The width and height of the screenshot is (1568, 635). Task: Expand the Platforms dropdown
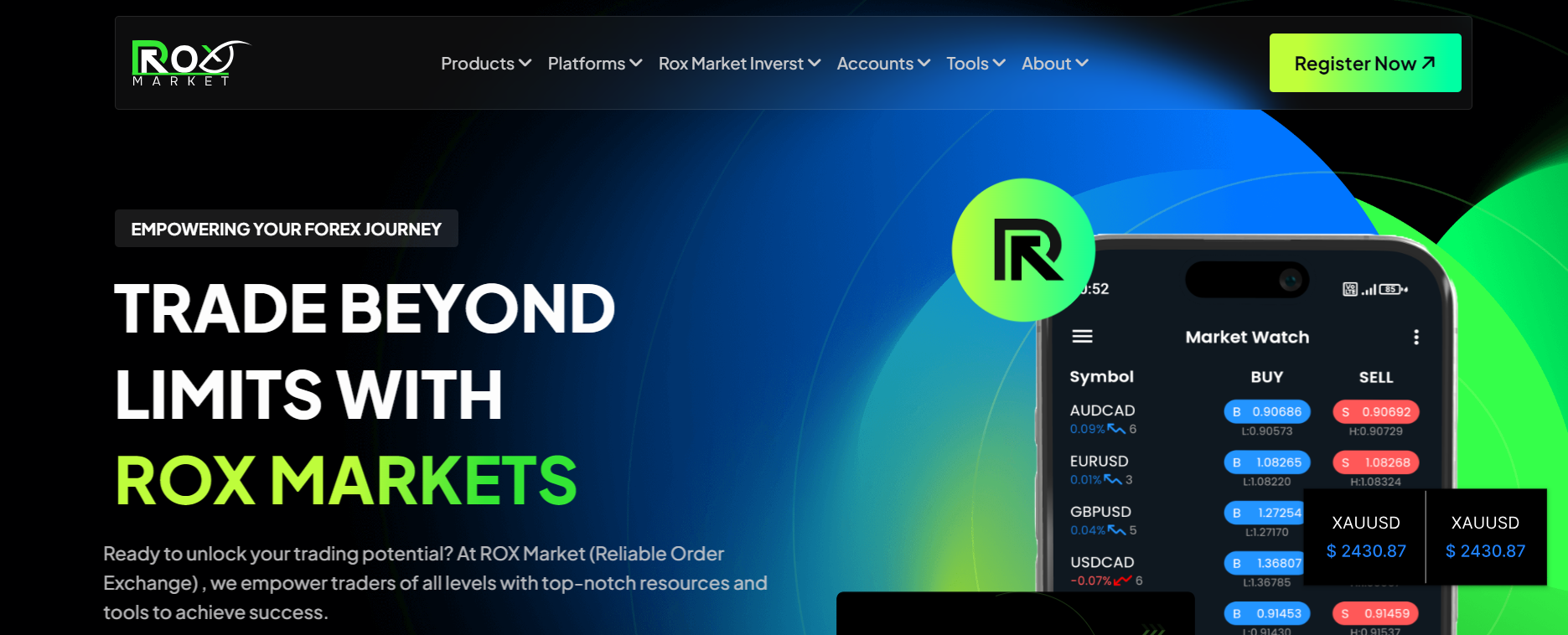594,64
